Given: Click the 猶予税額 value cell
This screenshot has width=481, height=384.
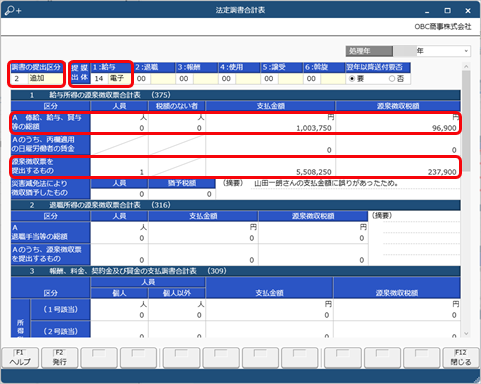Looking at the screenshot, I should (x=182, y=194).
